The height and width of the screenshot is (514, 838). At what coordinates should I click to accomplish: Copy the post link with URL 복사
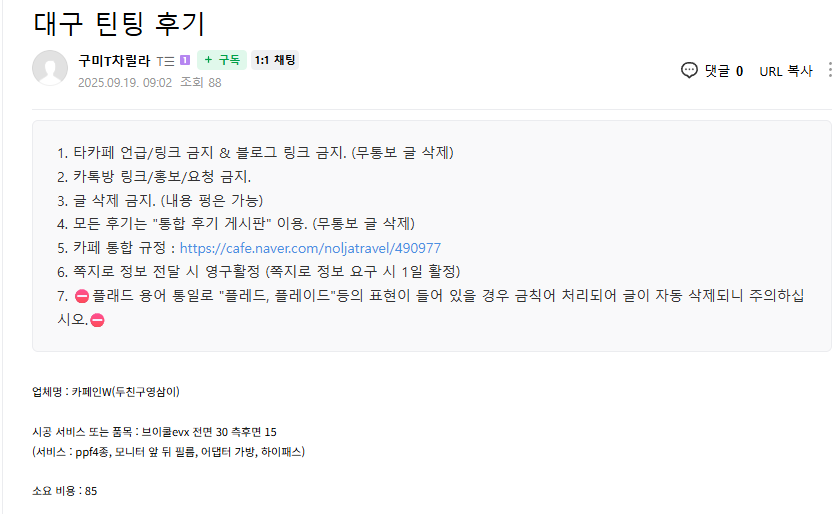tap(786, 70)
